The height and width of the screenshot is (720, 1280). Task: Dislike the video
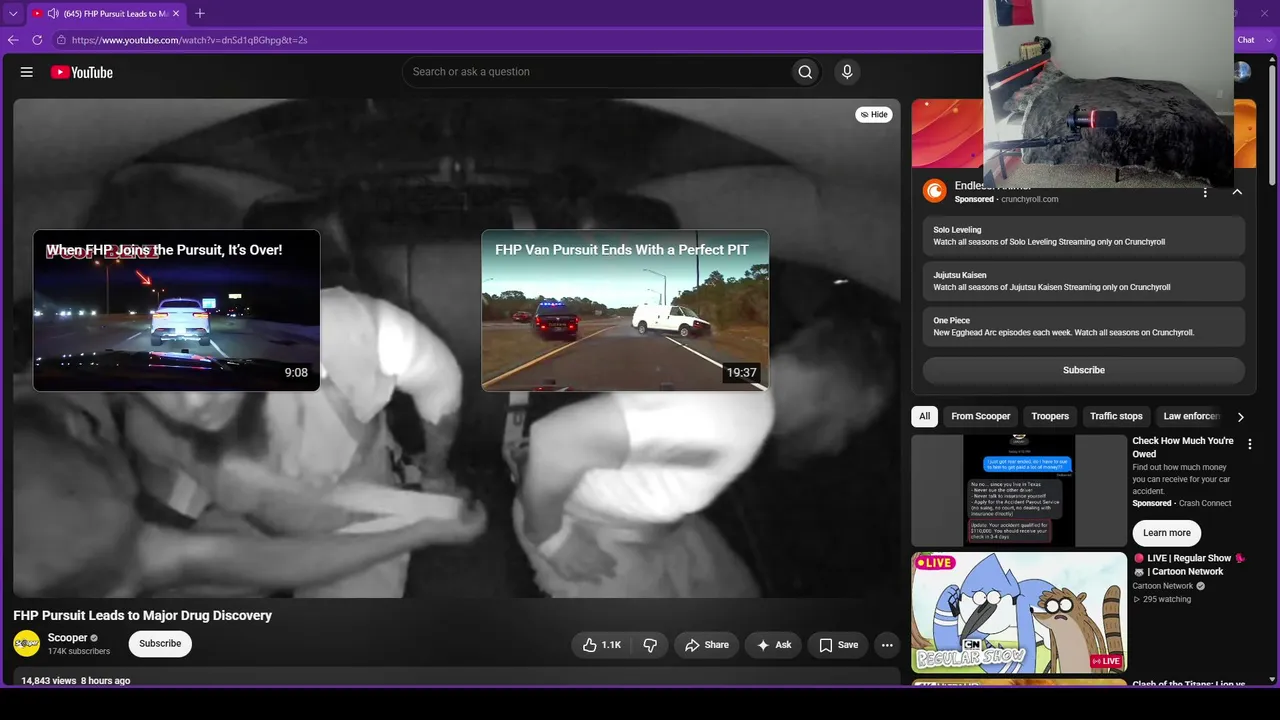coord(650,645)
